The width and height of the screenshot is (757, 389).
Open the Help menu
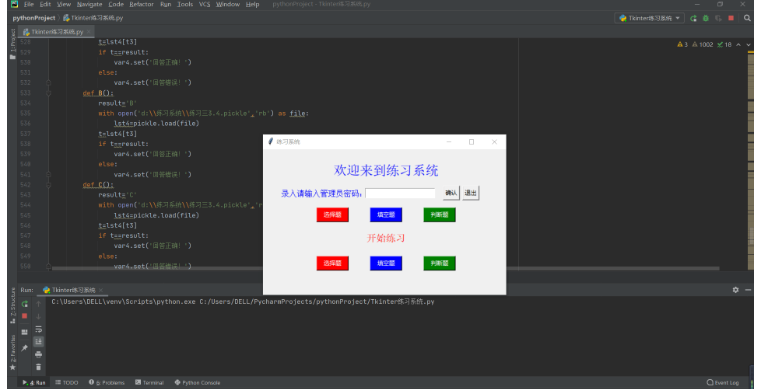(252, 4)
